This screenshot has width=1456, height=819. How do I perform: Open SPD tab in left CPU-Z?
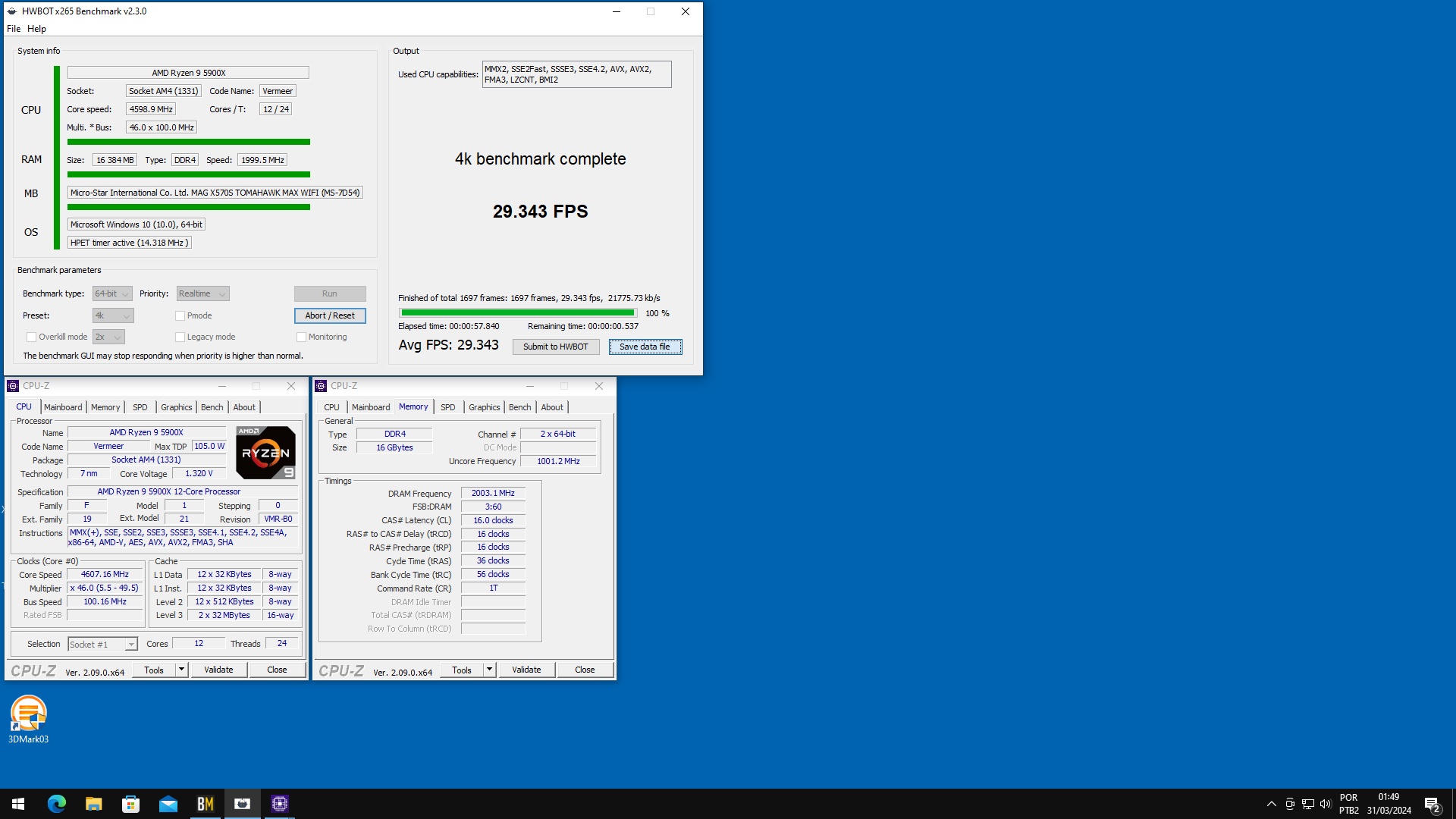(140, 407)
